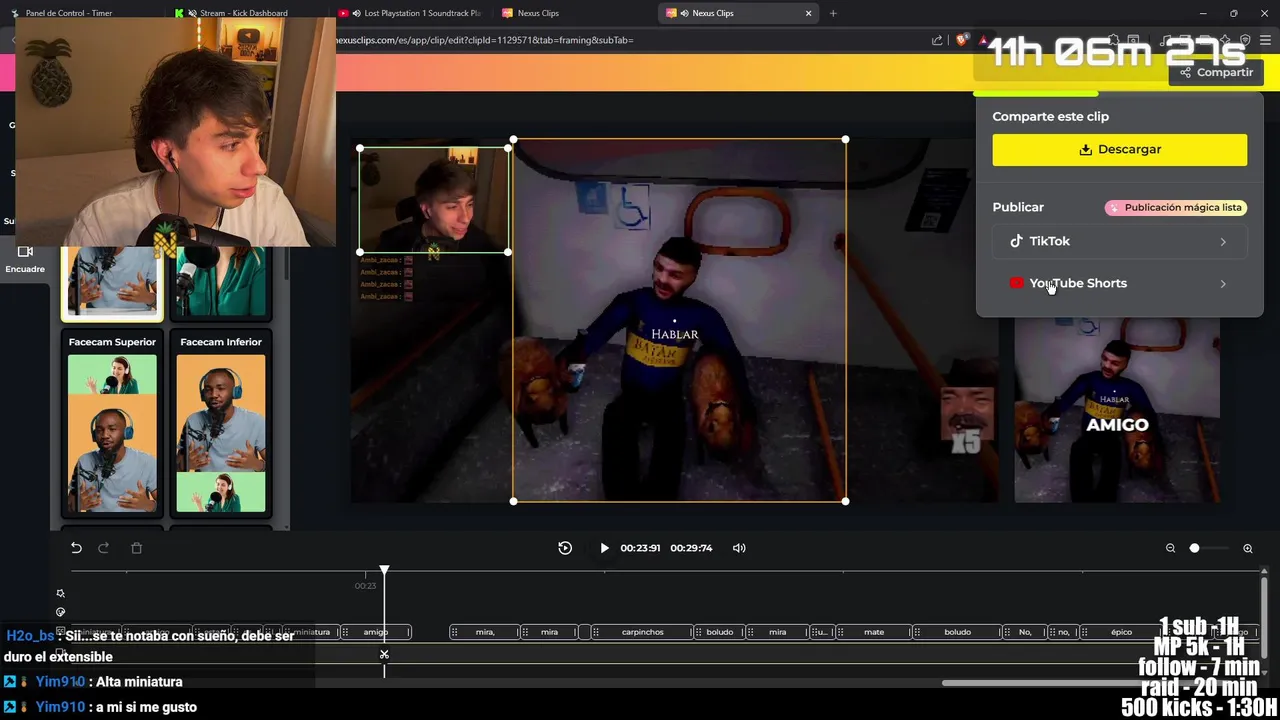The image size is (1280, 720).
Task: Zoom in the timeline with the plus magnifier
Action: [x=1248, y=548]
